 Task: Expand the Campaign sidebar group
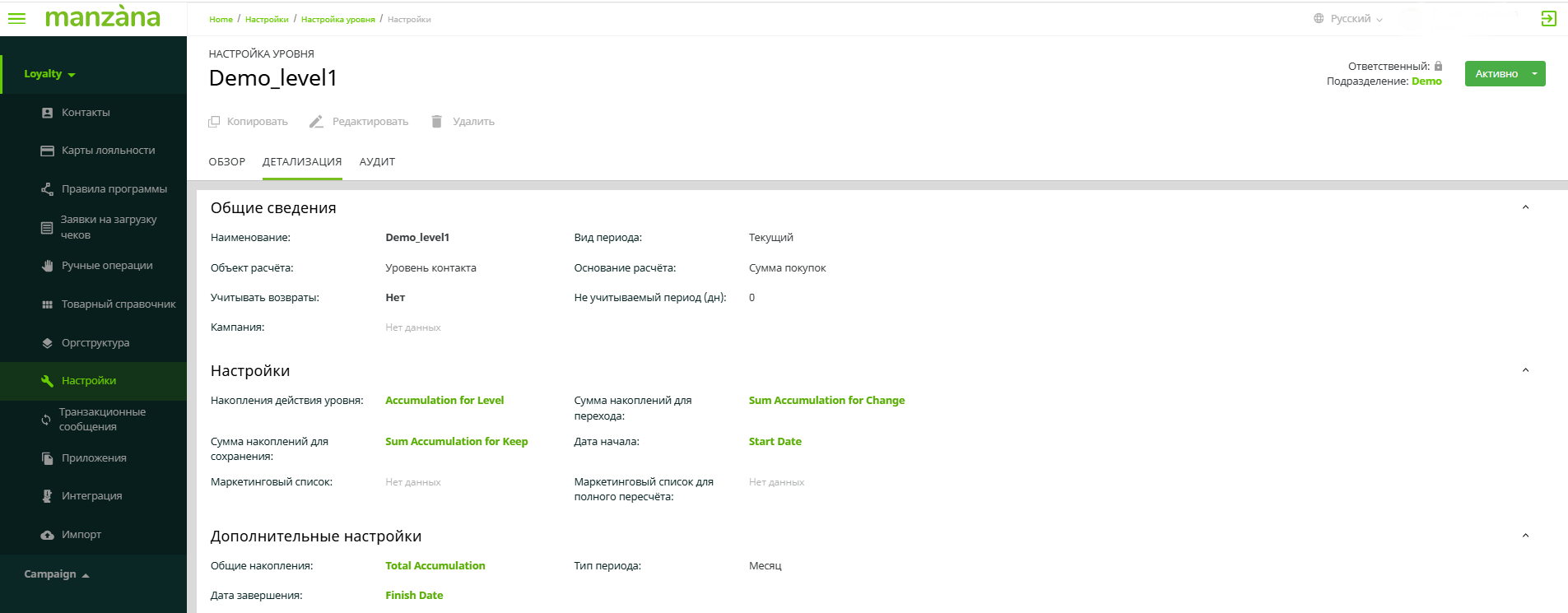pyautogui.click(x=56, y=574)
